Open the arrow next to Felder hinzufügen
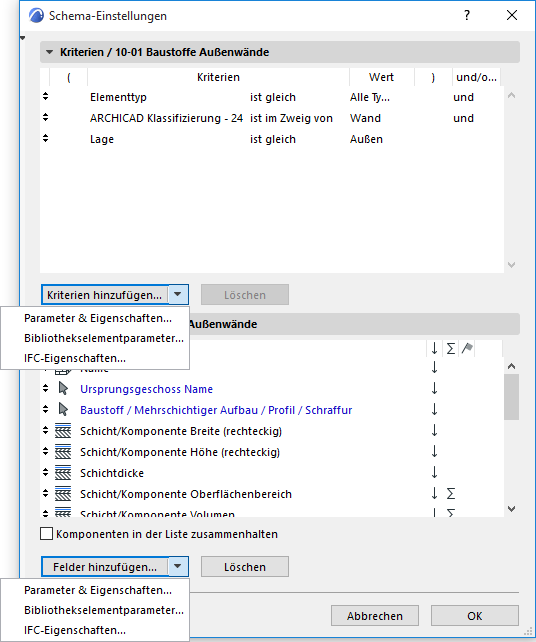This screenshot has height=642, width=536. point(178,566)
